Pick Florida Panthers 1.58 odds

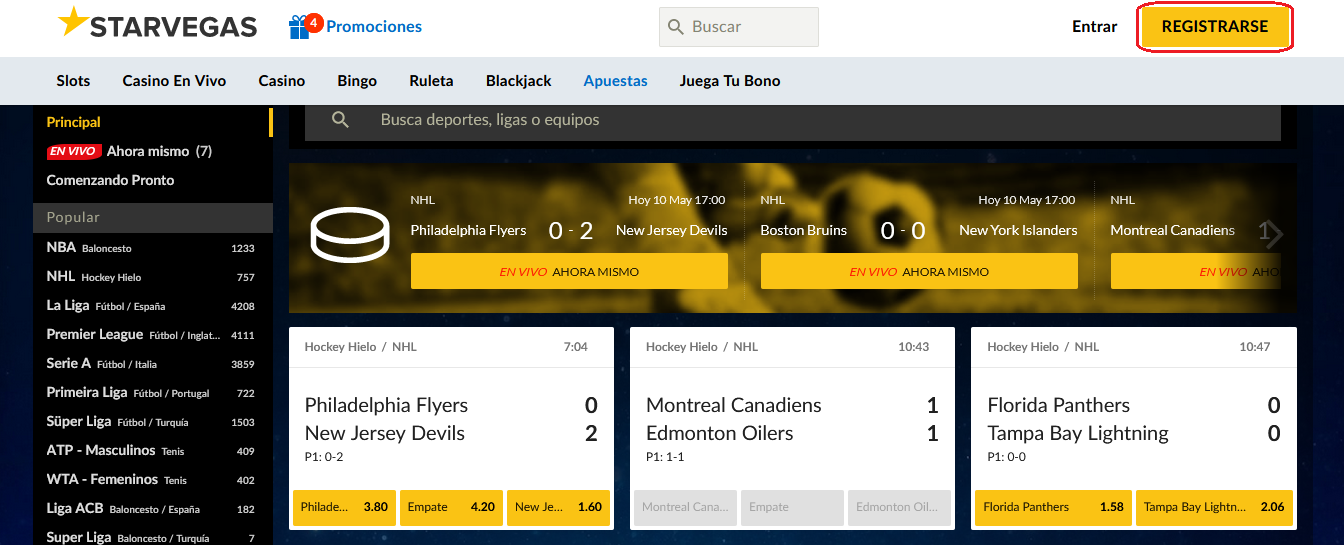(x=1053, y=507)
